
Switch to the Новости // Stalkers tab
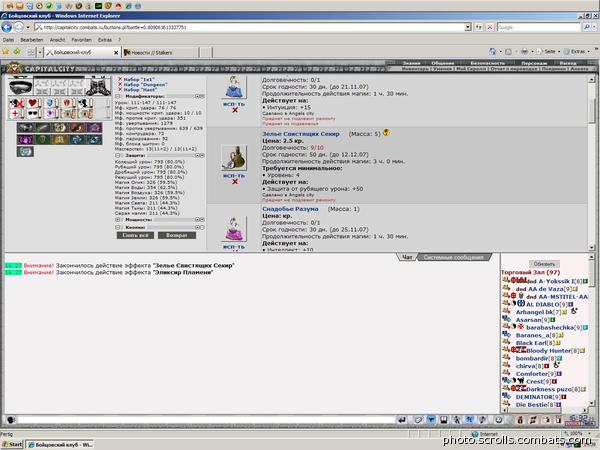160,52
